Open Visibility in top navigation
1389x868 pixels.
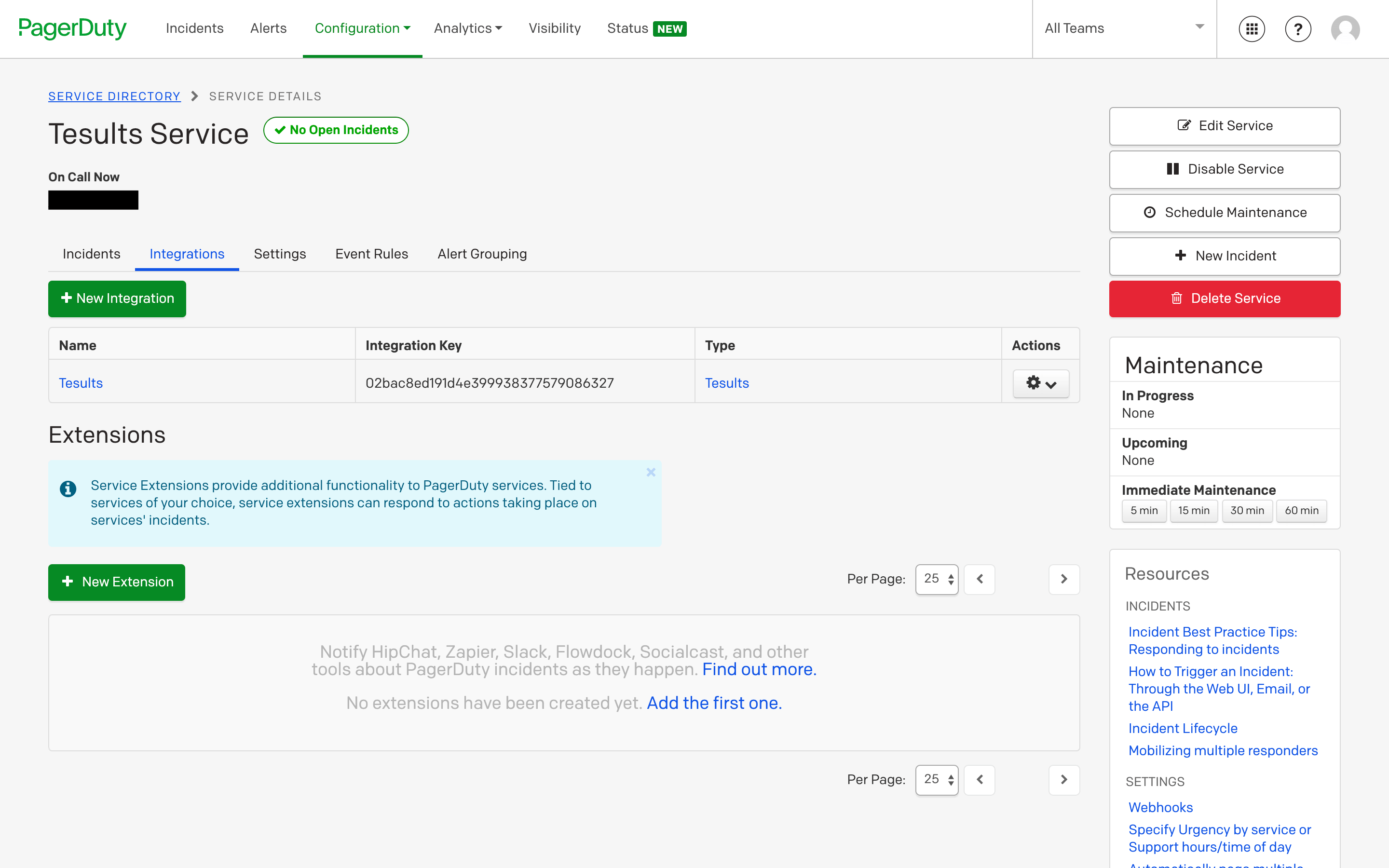click(x=555, y=28)
